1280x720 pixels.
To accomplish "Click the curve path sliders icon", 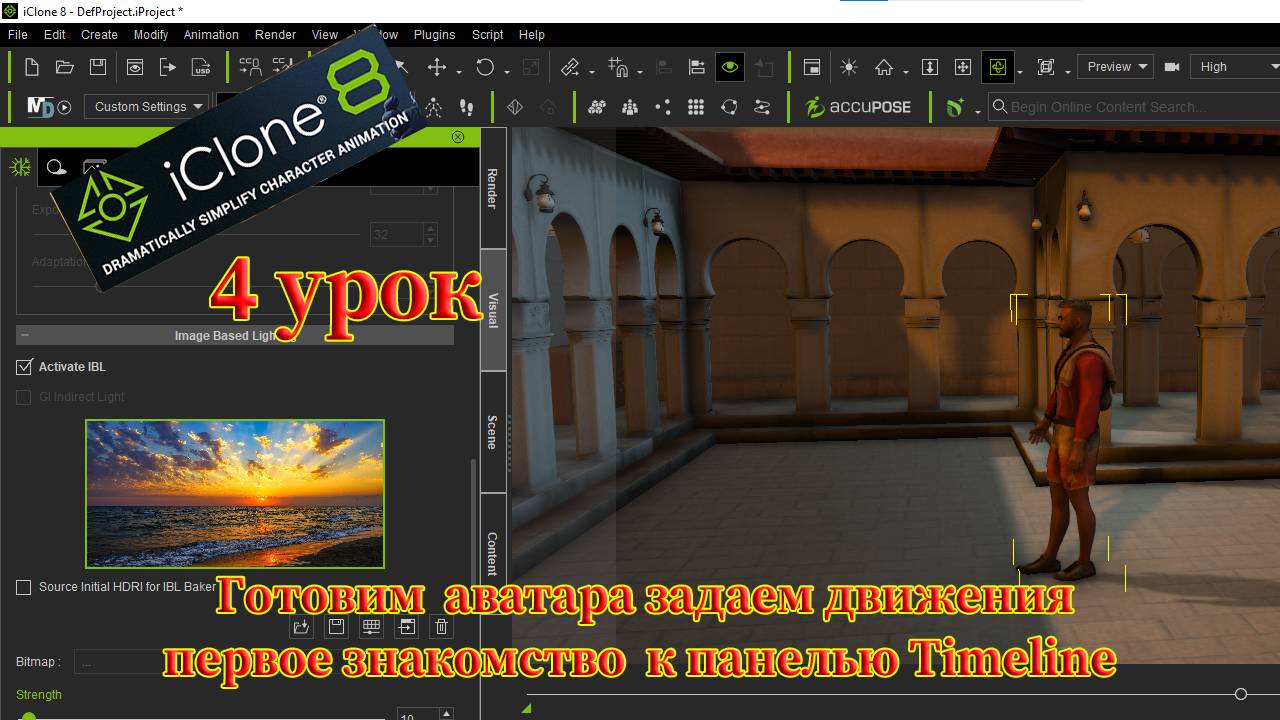I will click(762, 106).
